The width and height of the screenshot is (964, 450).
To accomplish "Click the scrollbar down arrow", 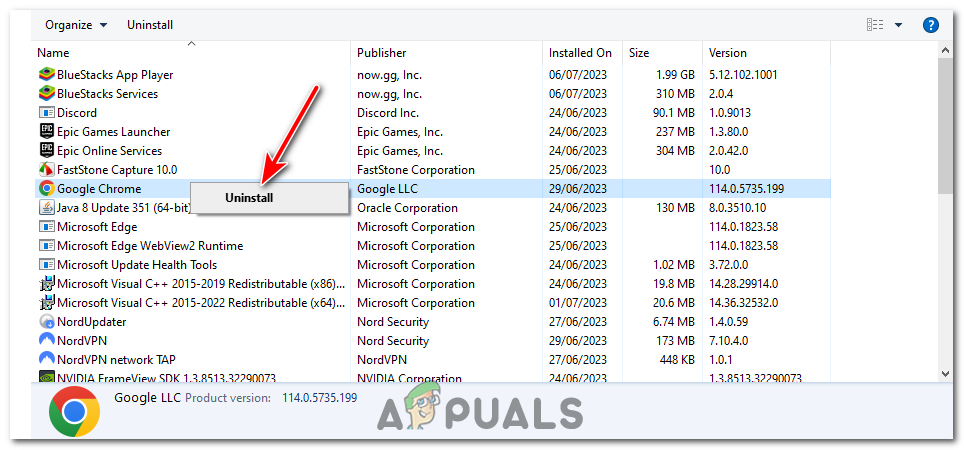I will coord(946,373).
